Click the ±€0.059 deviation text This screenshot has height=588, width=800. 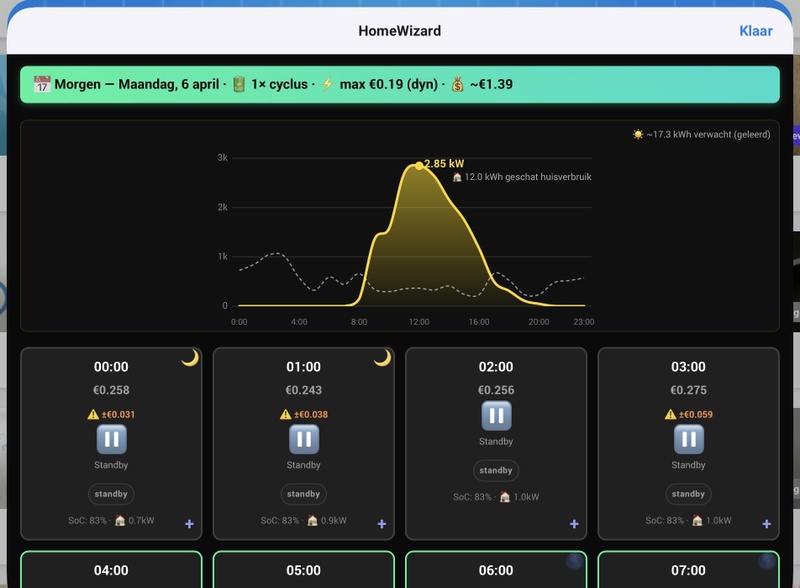click(x=695, y=414)
